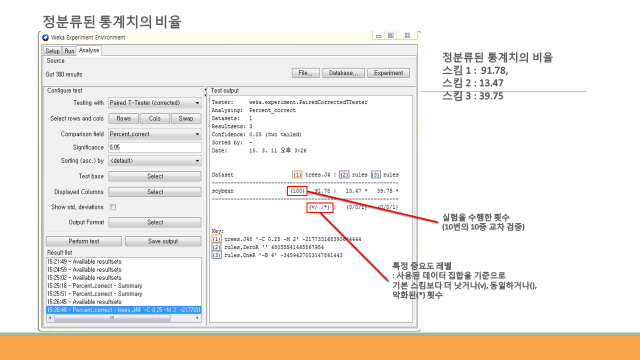Click the Tester line in Test output
Screen dimensions: 640x360
pos(289,102)
